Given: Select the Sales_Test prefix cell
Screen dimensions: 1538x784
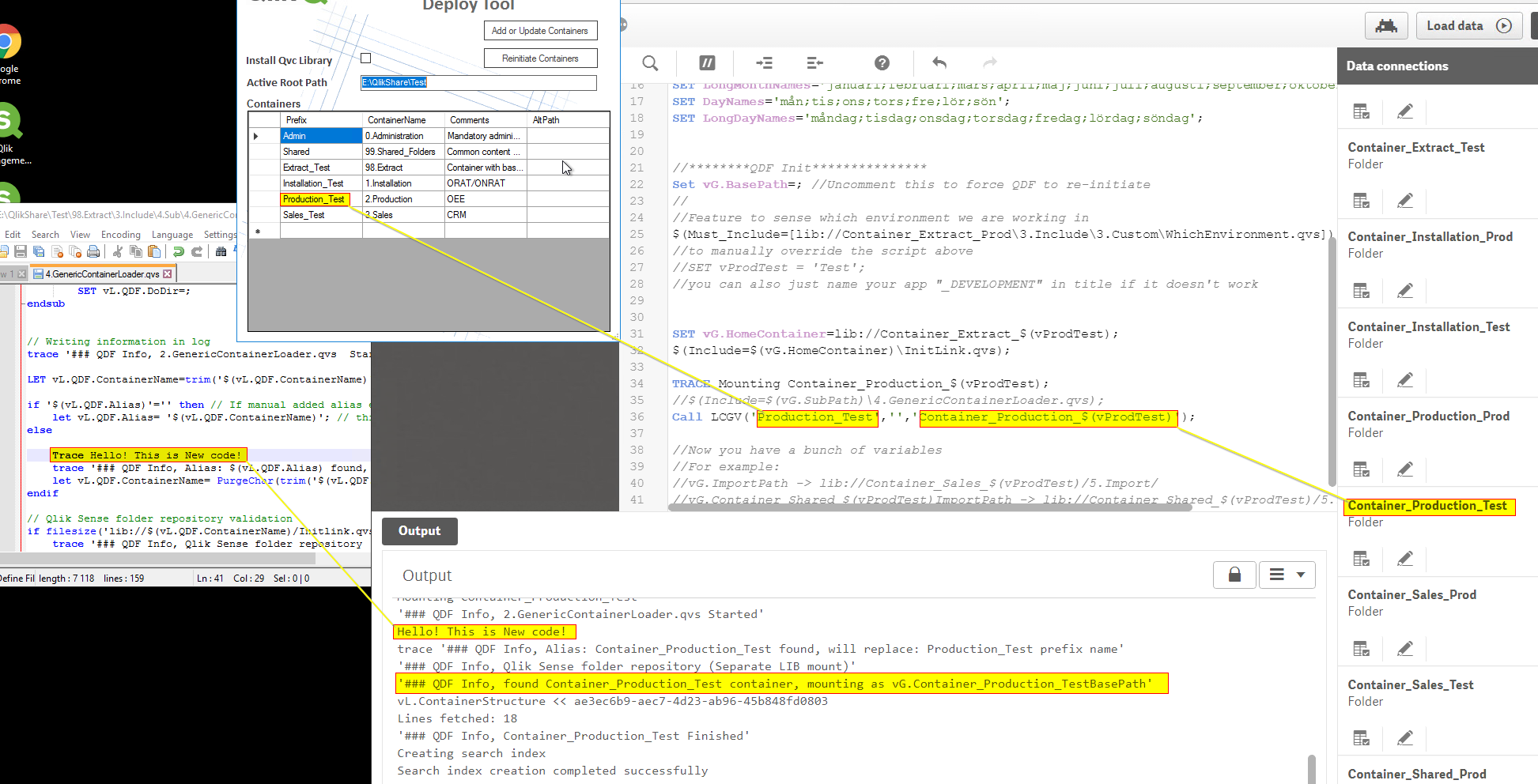Looking at the screenshot, I should 321,215.
